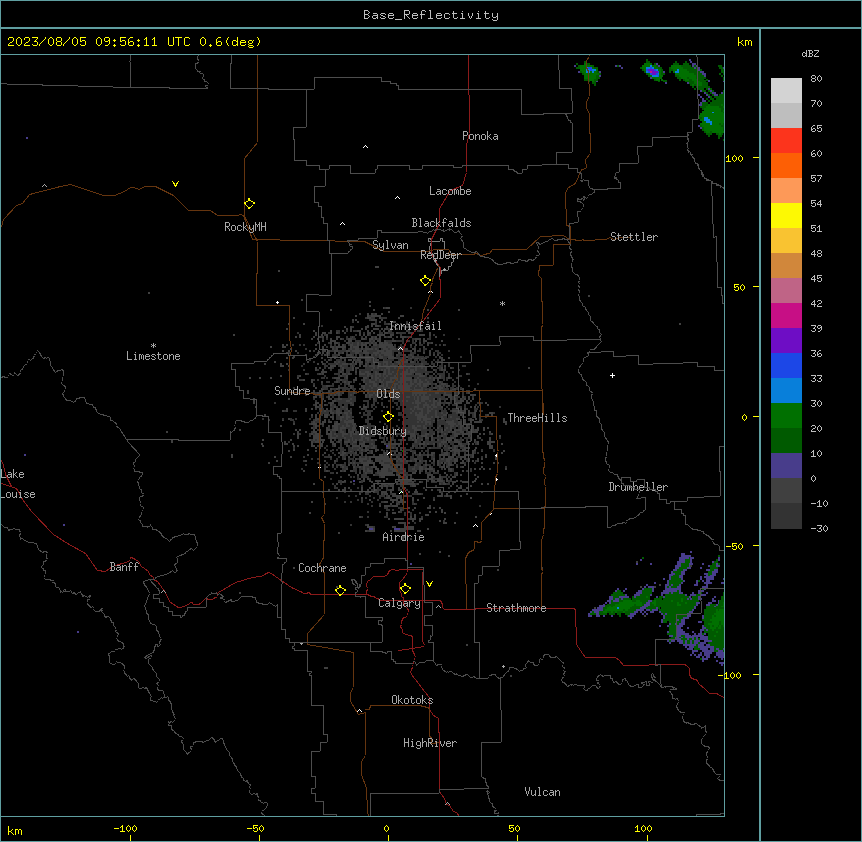This screenshot has width=862, height=842.
Task: Click the light gray 70-80 dBZ swatch
Action: pyautogui.click(x=786, y=91)
